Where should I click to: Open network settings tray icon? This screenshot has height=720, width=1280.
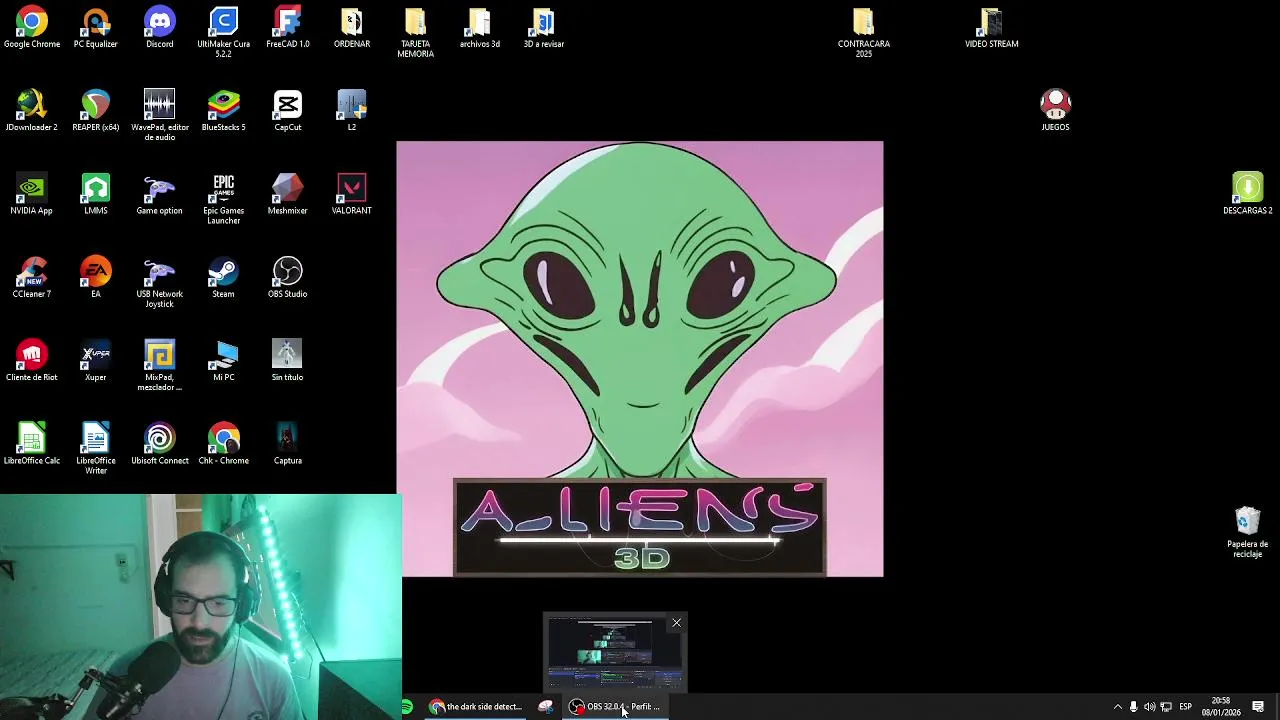tap(1166, 707)
